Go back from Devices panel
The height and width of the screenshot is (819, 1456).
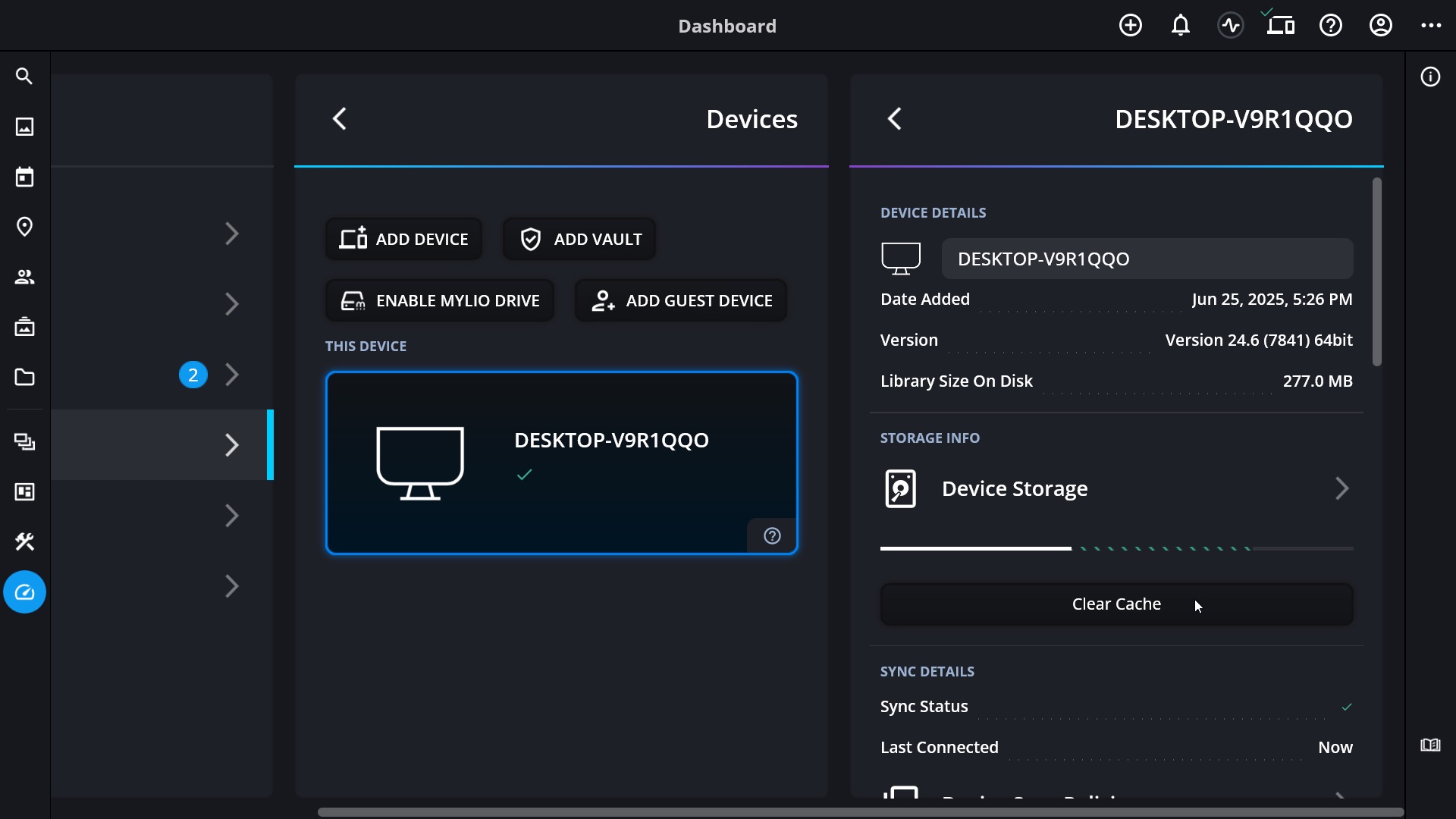coord(340,119)
